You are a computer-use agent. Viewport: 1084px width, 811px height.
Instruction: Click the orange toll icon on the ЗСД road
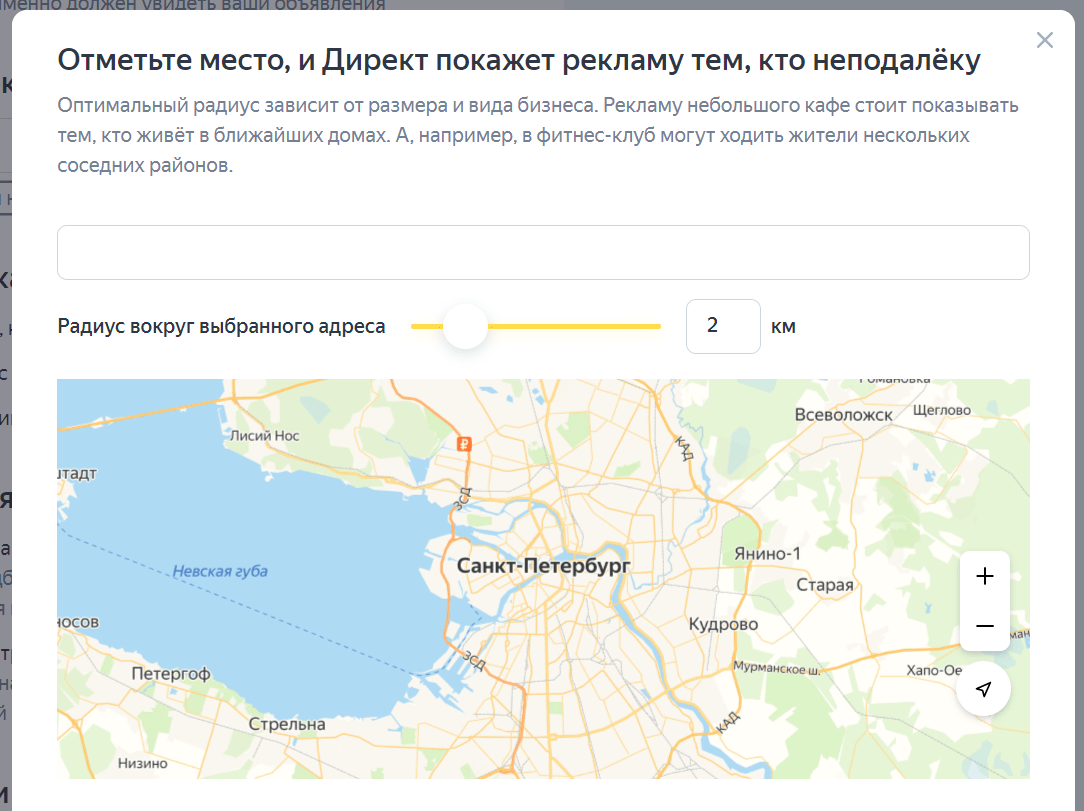click(x=465, y=444)
